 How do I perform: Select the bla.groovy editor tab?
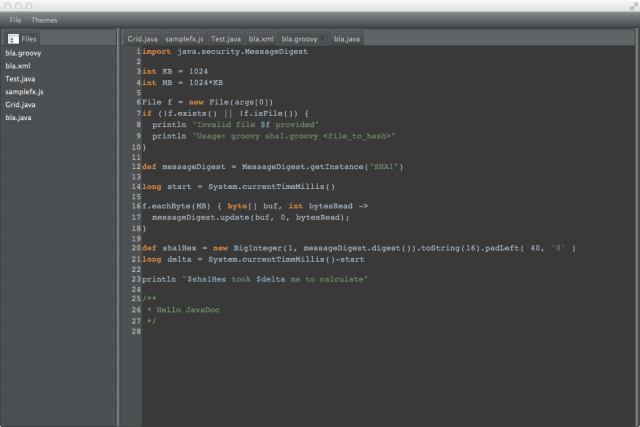click(299, 39)
